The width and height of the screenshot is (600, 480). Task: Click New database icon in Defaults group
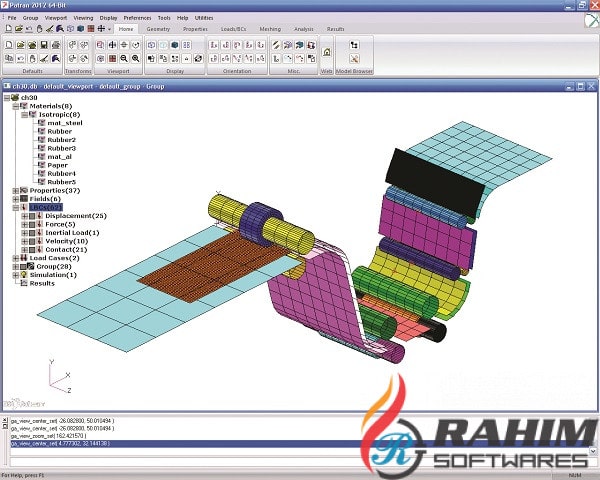(x=9, y=45)
